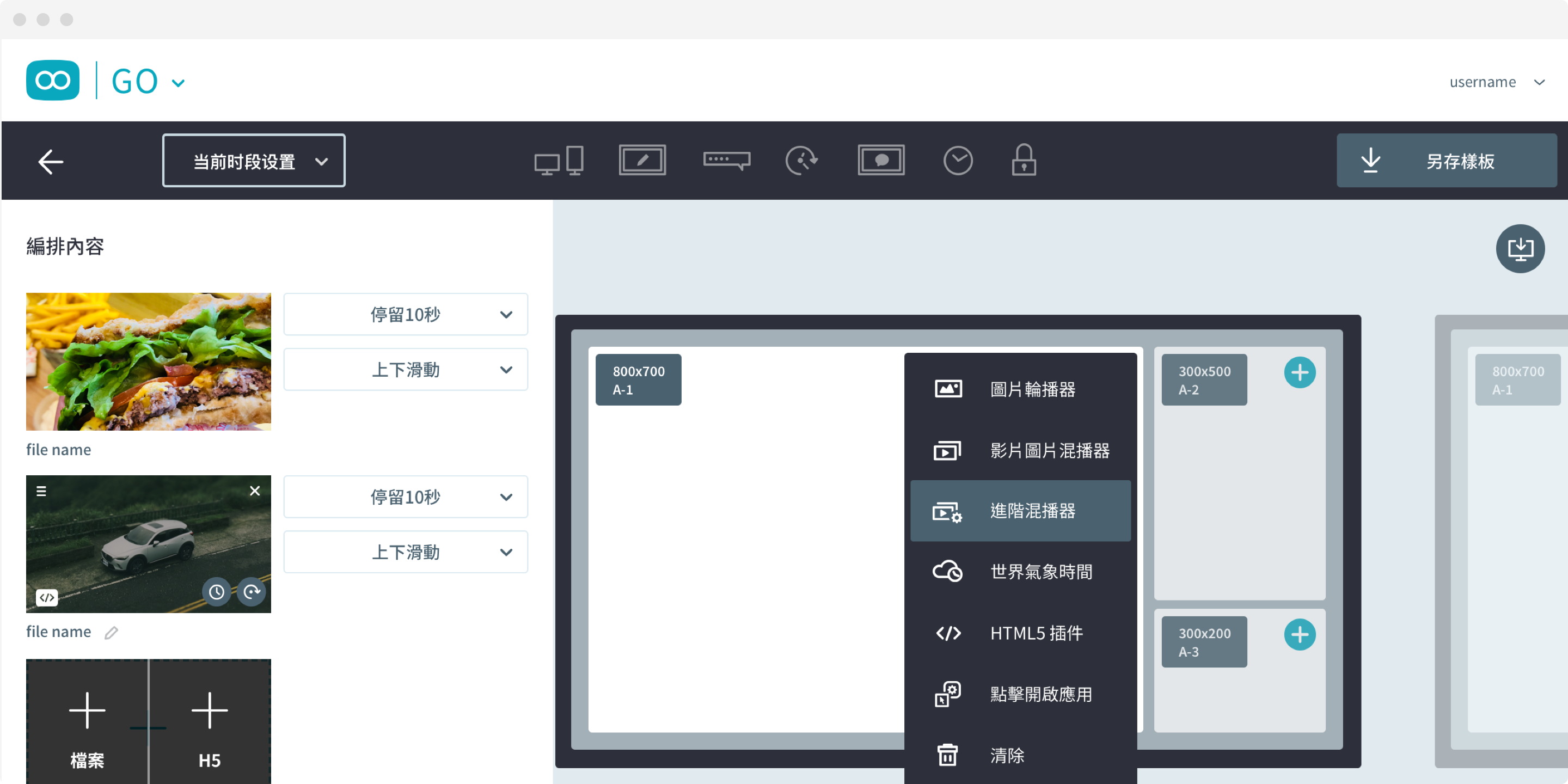Click the desktop and mobile device icon
1568x784 pixels.
[x=558, y=161]
